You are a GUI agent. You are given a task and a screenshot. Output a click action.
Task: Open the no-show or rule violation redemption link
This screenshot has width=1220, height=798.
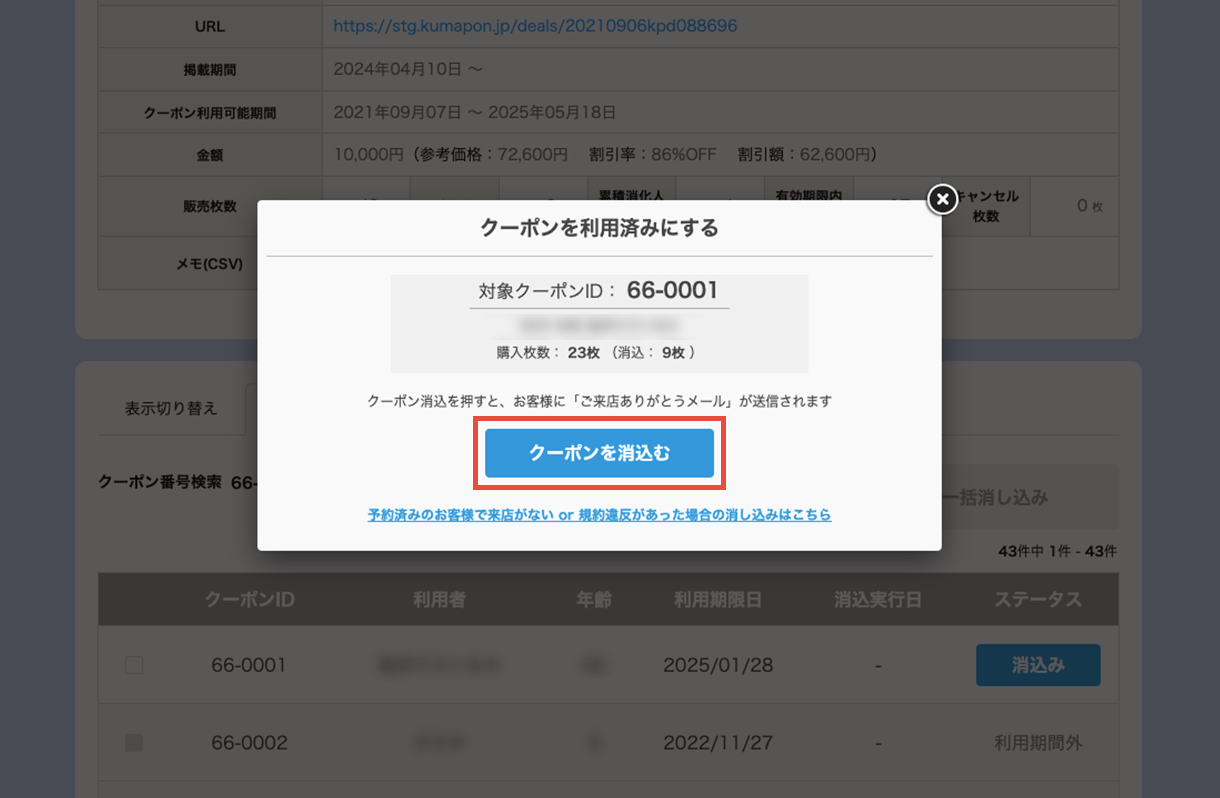click(599, 515)
